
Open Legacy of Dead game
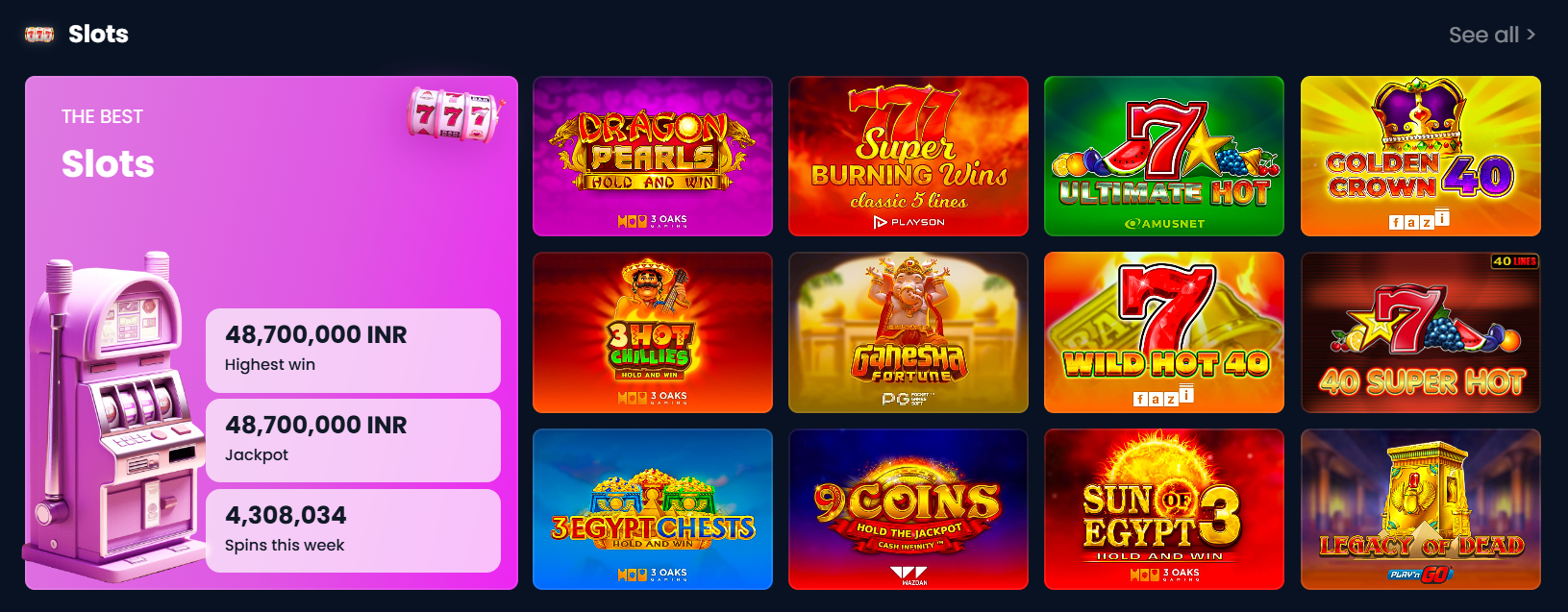coord(1421,509)
